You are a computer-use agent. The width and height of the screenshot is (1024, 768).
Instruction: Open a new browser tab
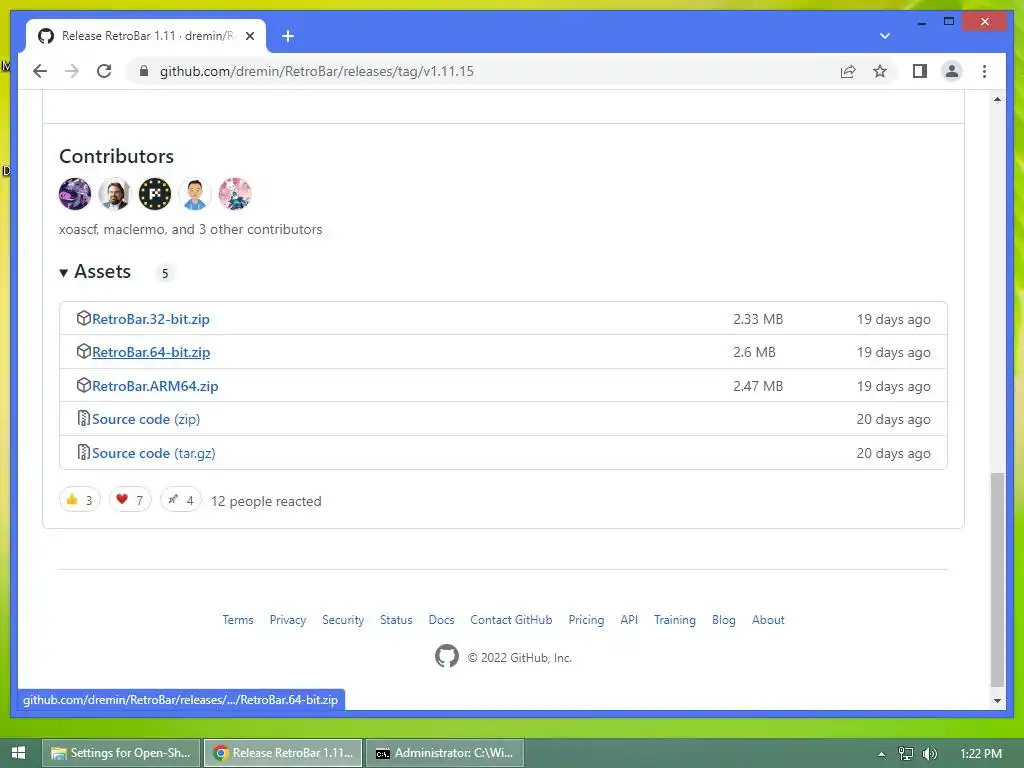287,36
